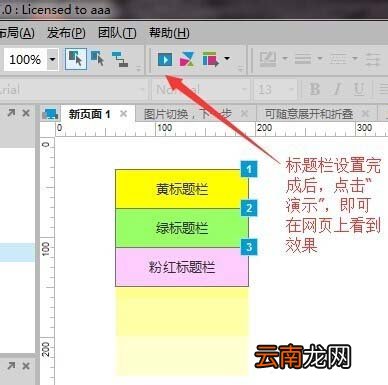Click the Publish generate icon

click(x=211, y=59)
